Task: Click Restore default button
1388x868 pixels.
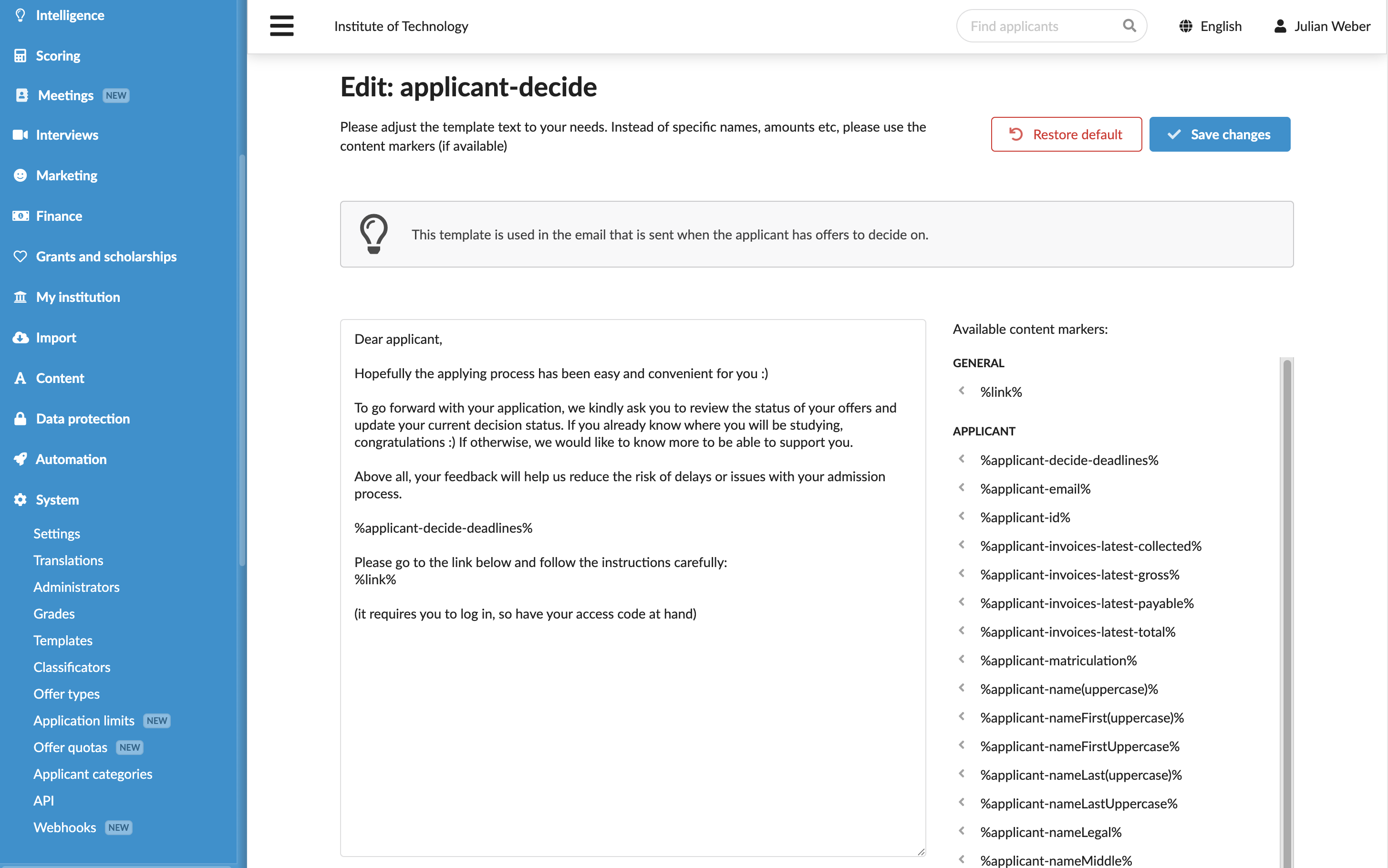Action: point(1066,134)
